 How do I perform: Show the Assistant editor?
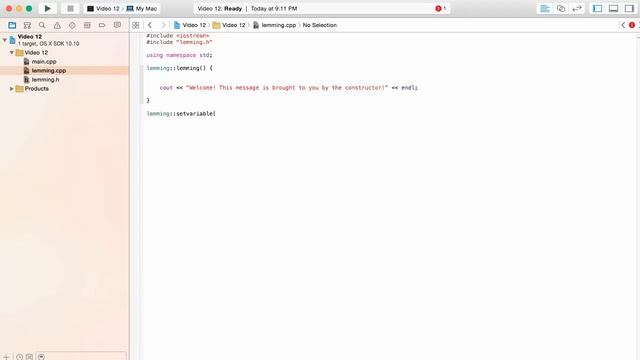[x=561, y=9]
